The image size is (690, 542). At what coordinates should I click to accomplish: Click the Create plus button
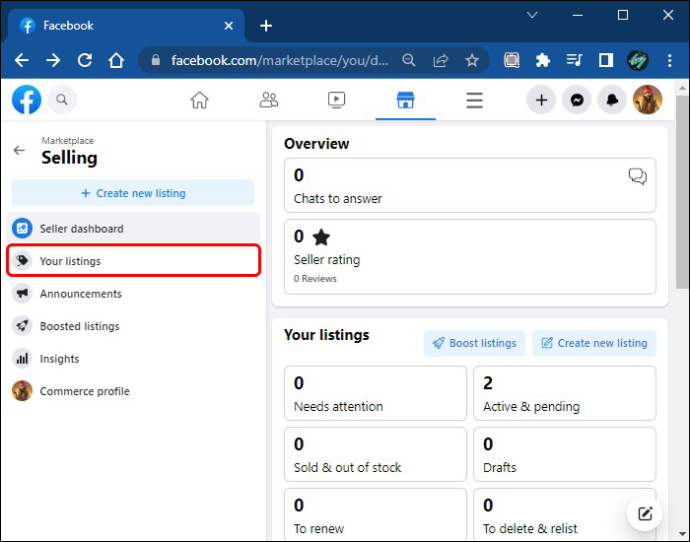coord(541,100)
